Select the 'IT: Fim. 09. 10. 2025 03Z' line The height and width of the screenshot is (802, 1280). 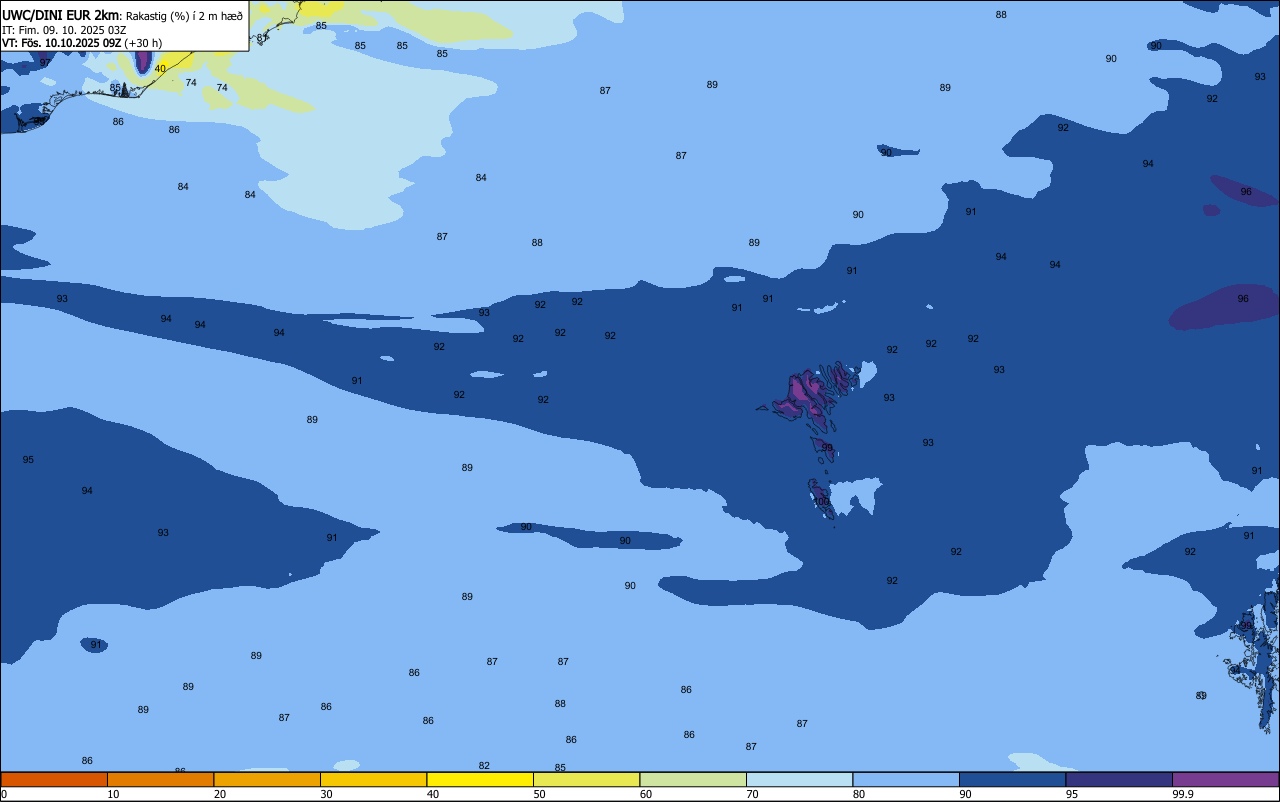click(x=64, y=29)
